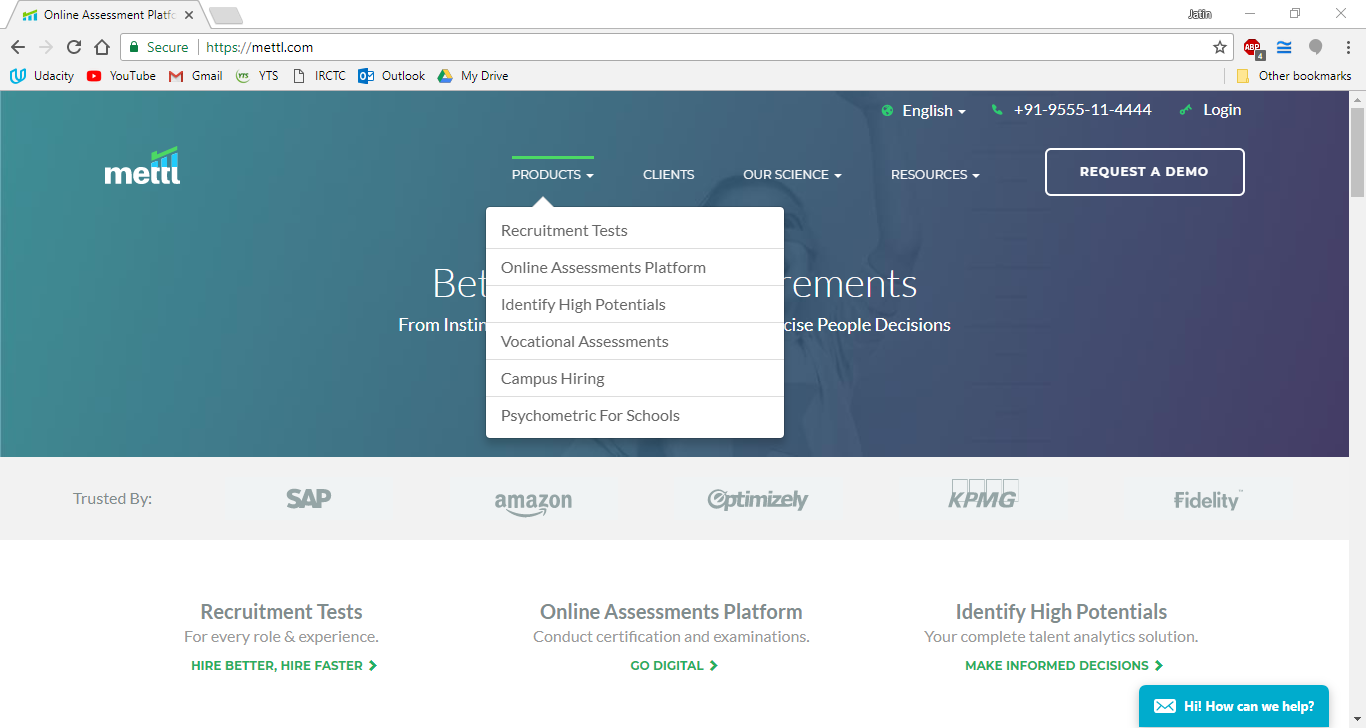Open the IRCTC bookmark
Viewport: 1366px width, 728px height.
click(x=319, y=76)
